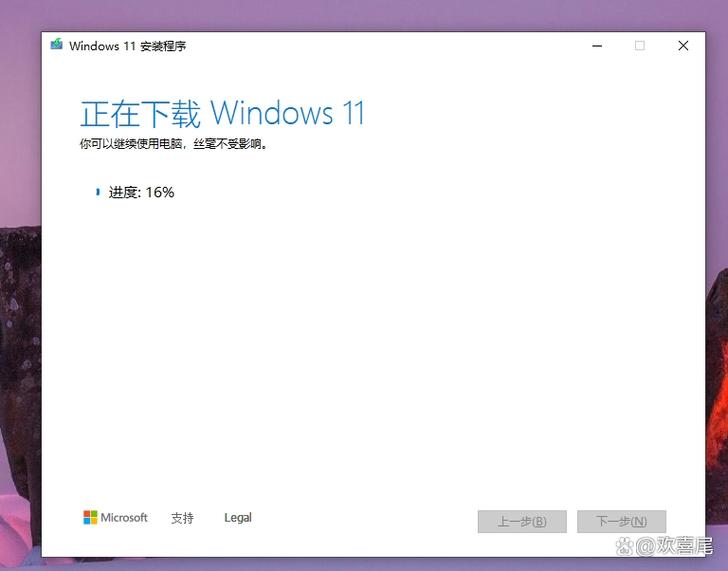This screenshot has height=571, width=728.
Task: Minimize the Windows 11 setup window
Action: coord(597,45)
